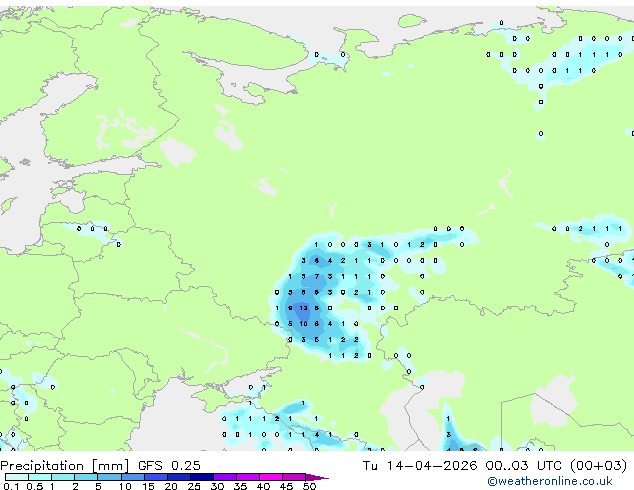Viewport: 634px width, 490px height.
Task: Pick the purple swatch between 30 and 35
Action: [x=225, y=477]
